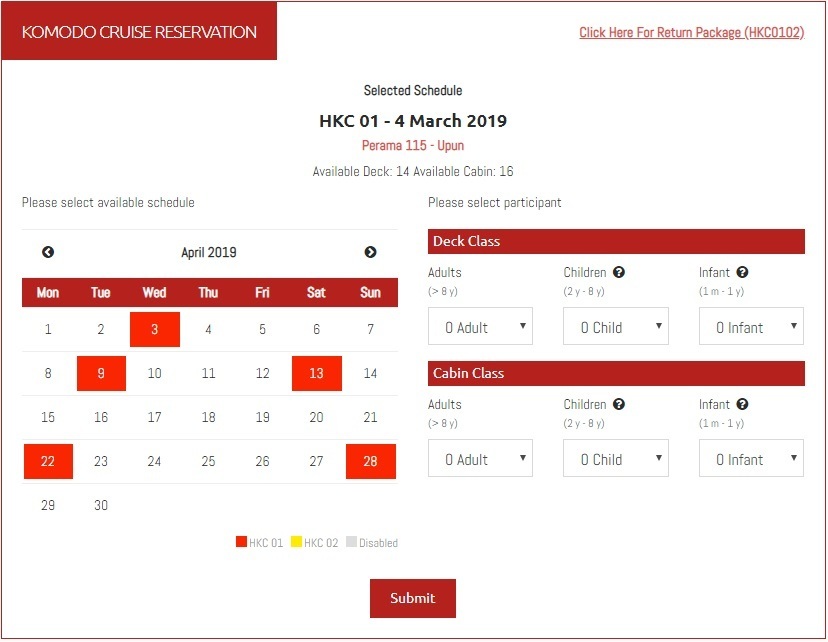The width and height of the screenshot is (828, 642).
Task: Click date 2 in the calendar
Action: pyautogui.click(x=101, y=329)
